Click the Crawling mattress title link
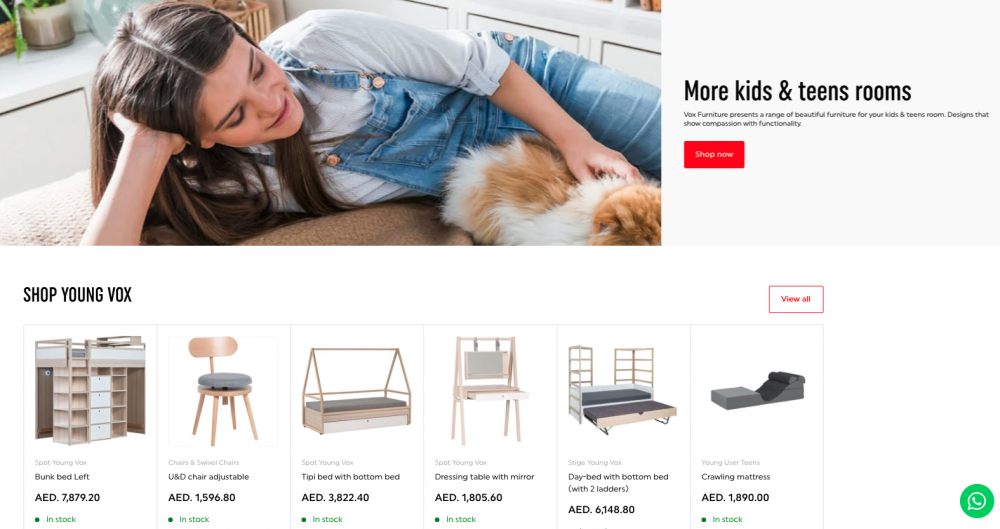This screenshot has height=529, width=1000. tap(735, 477)
